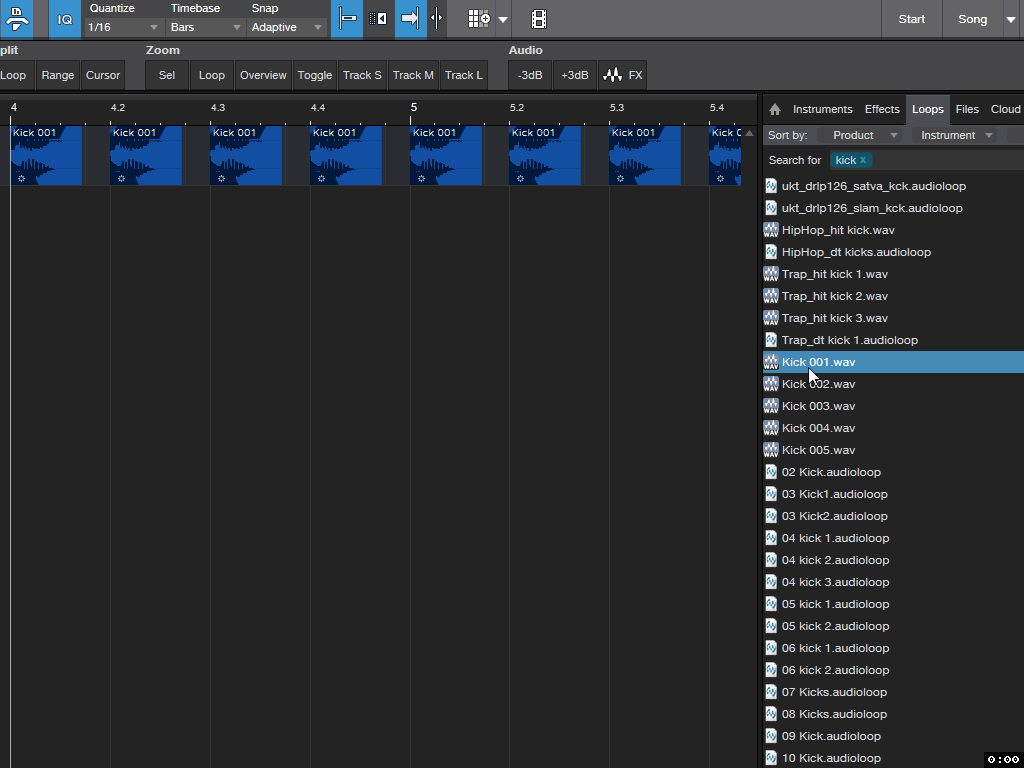Select Kick 001.wav in the list
This screenshot has height=768, width=1024.
point(893,362)
